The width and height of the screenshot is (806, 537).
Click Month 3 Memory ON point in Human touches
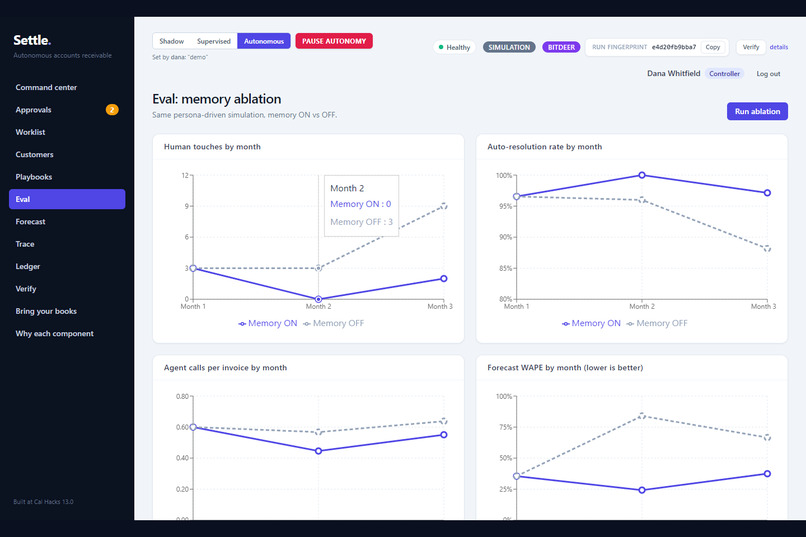coord(444,279)
